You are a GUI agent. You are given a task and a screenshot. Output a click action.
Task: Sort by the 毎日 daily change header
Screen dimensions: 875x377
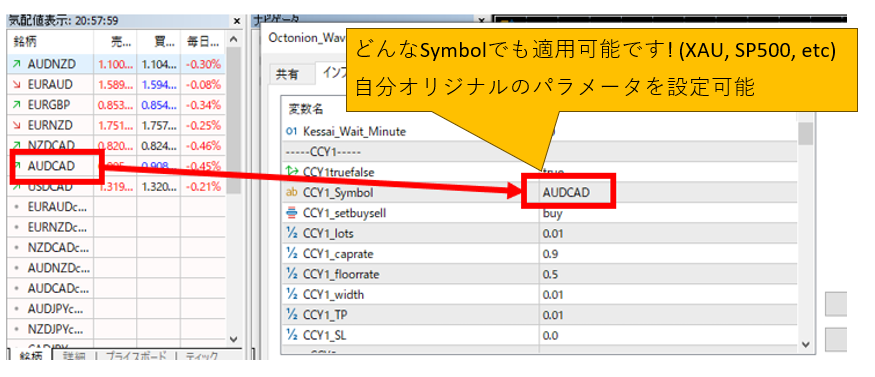click(x=203, y=42)
